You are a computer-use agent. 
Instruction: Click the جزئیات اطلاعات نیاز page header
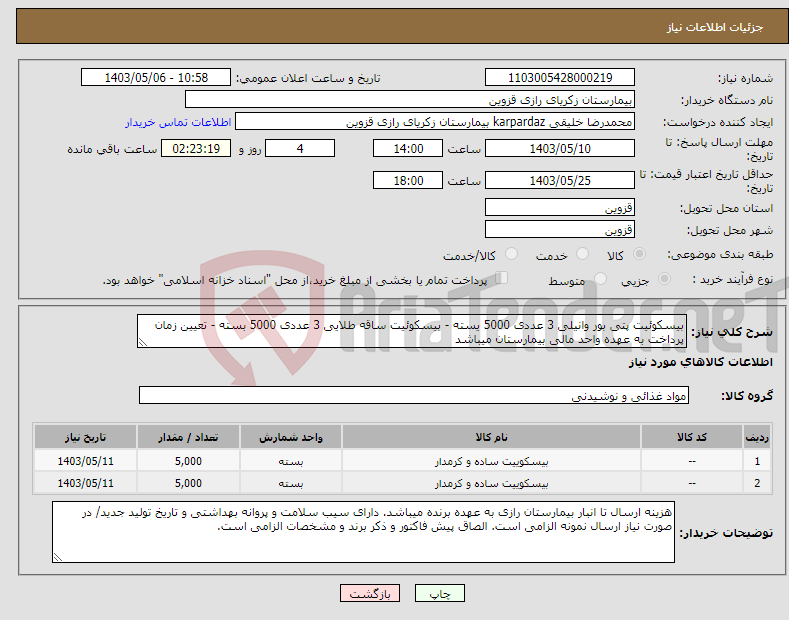click(715, 27)
